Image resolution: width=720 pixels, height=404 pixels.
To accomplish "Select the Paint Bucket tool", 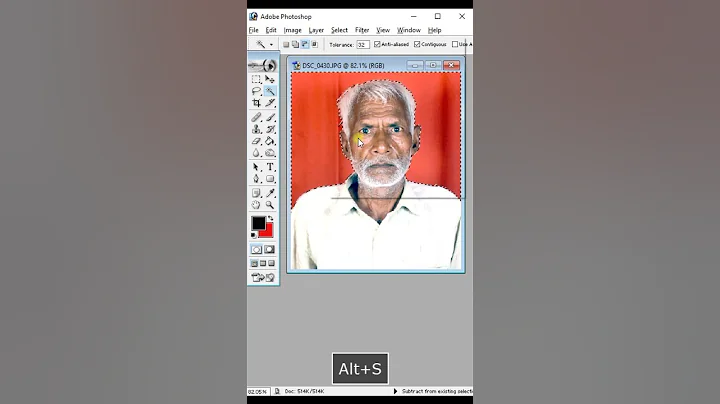I will tap(270, 141).
